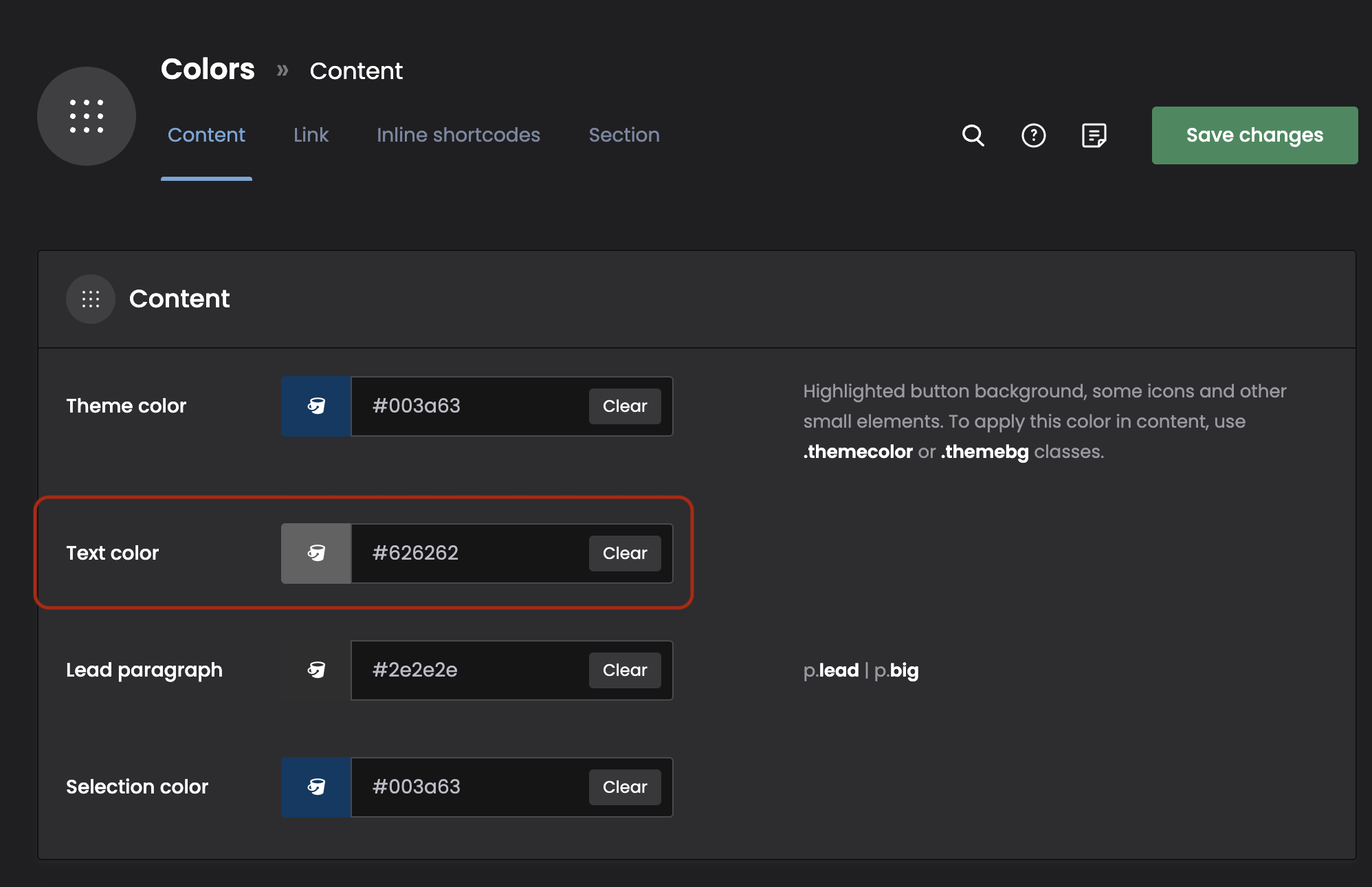Click Colors breadcrumb heading
Viewport: 1372px width, 887px height.
point(208,69)
